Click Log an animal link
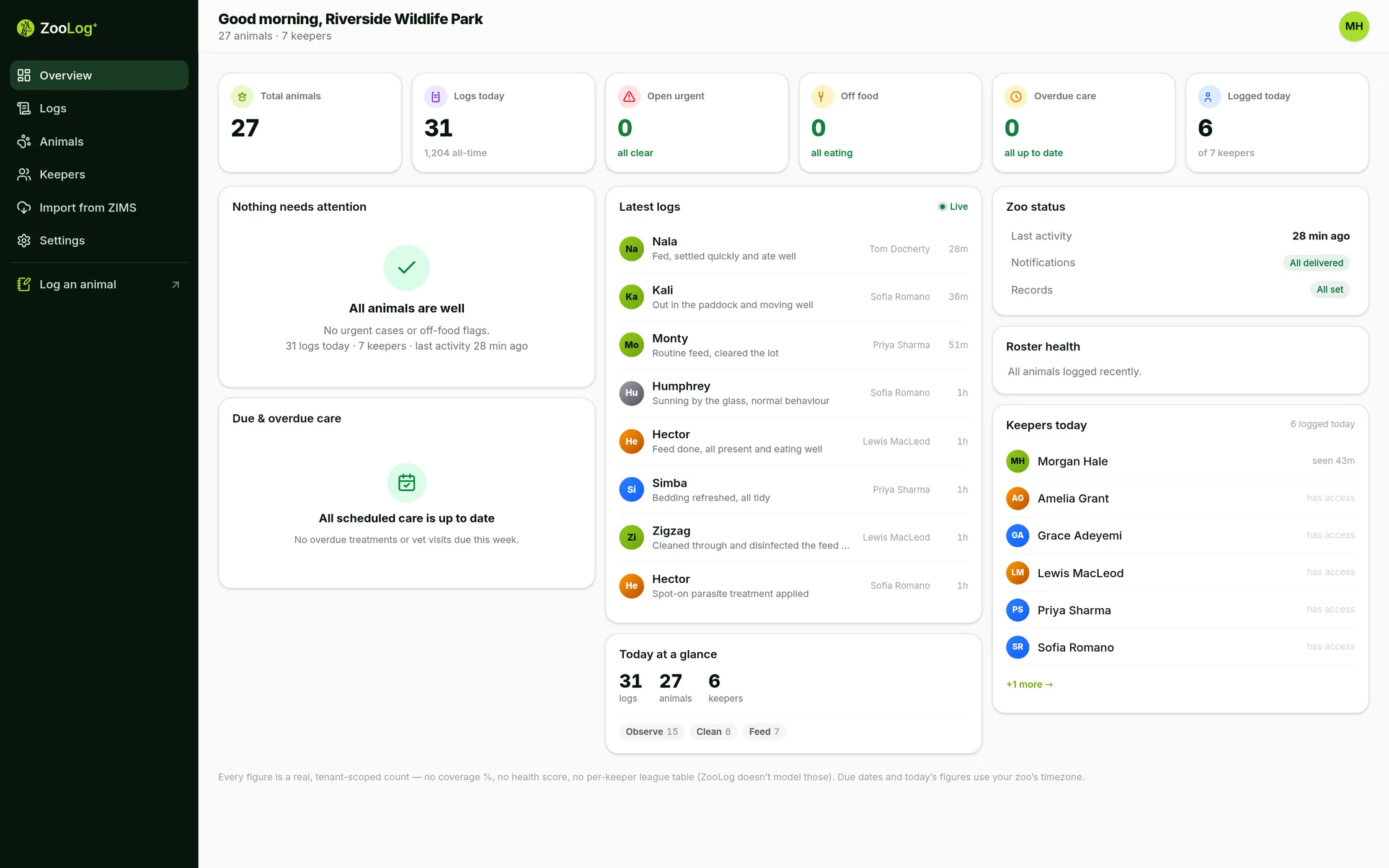Viewport: 1389px width, 868px height. [99, 285]
